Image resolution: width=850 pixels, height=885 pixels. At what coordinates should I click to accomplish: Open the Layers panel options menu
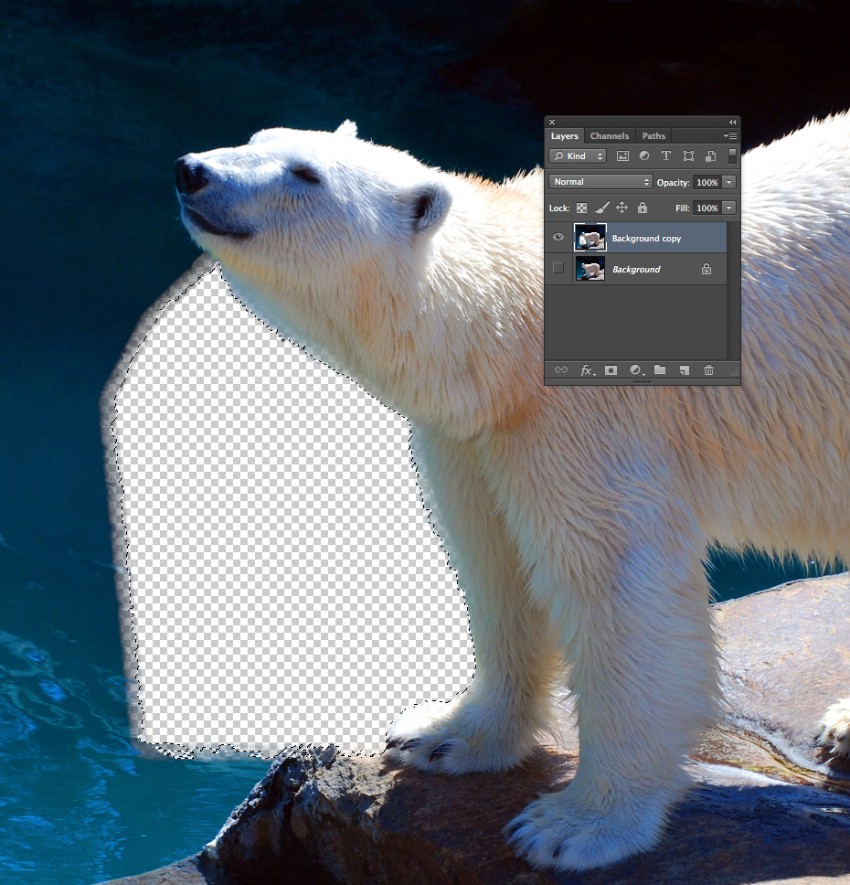(x=730, y=136)
